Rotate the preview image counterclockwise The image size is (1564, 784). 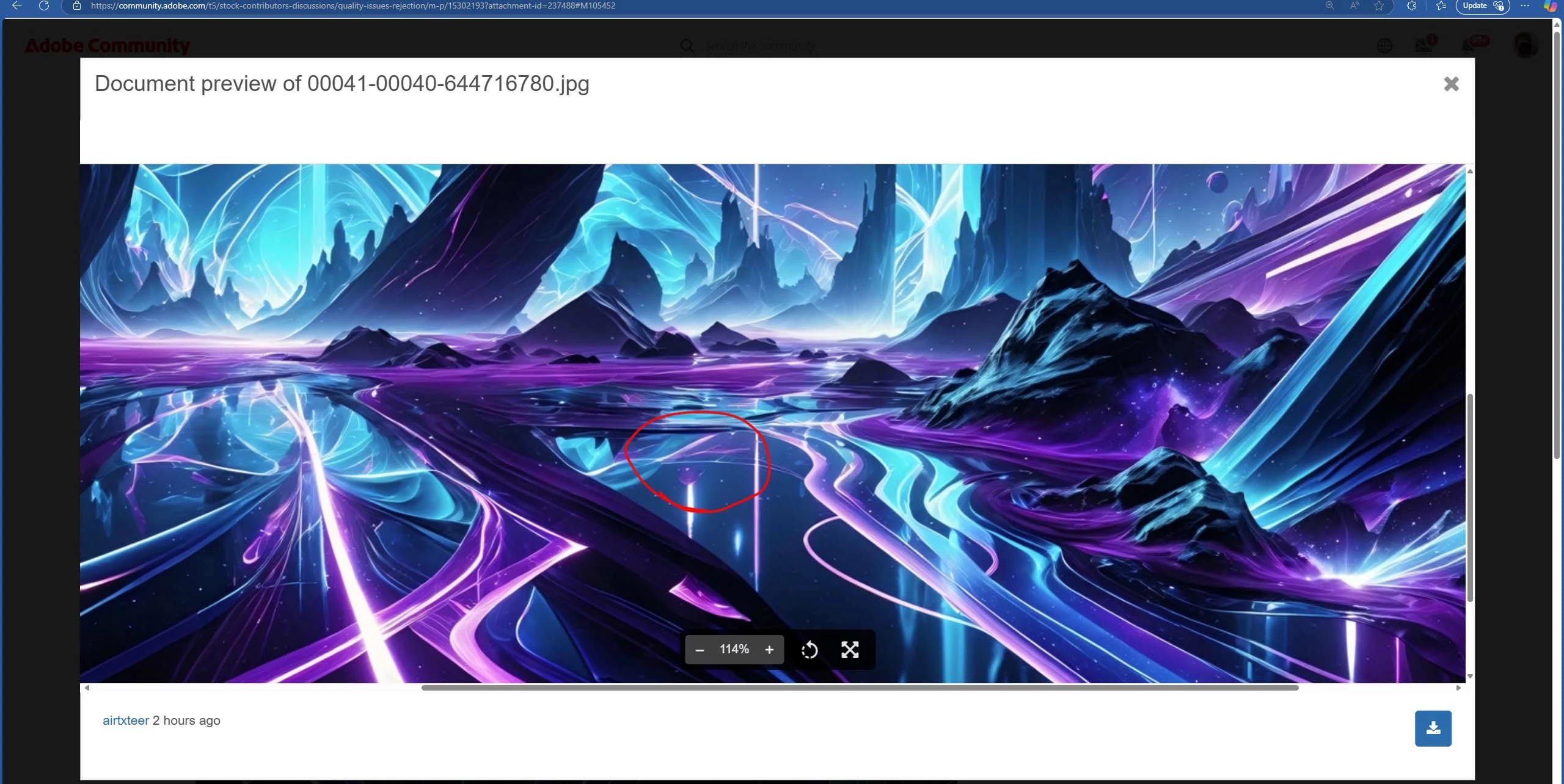pyautogui.click(x=809, y=650)
